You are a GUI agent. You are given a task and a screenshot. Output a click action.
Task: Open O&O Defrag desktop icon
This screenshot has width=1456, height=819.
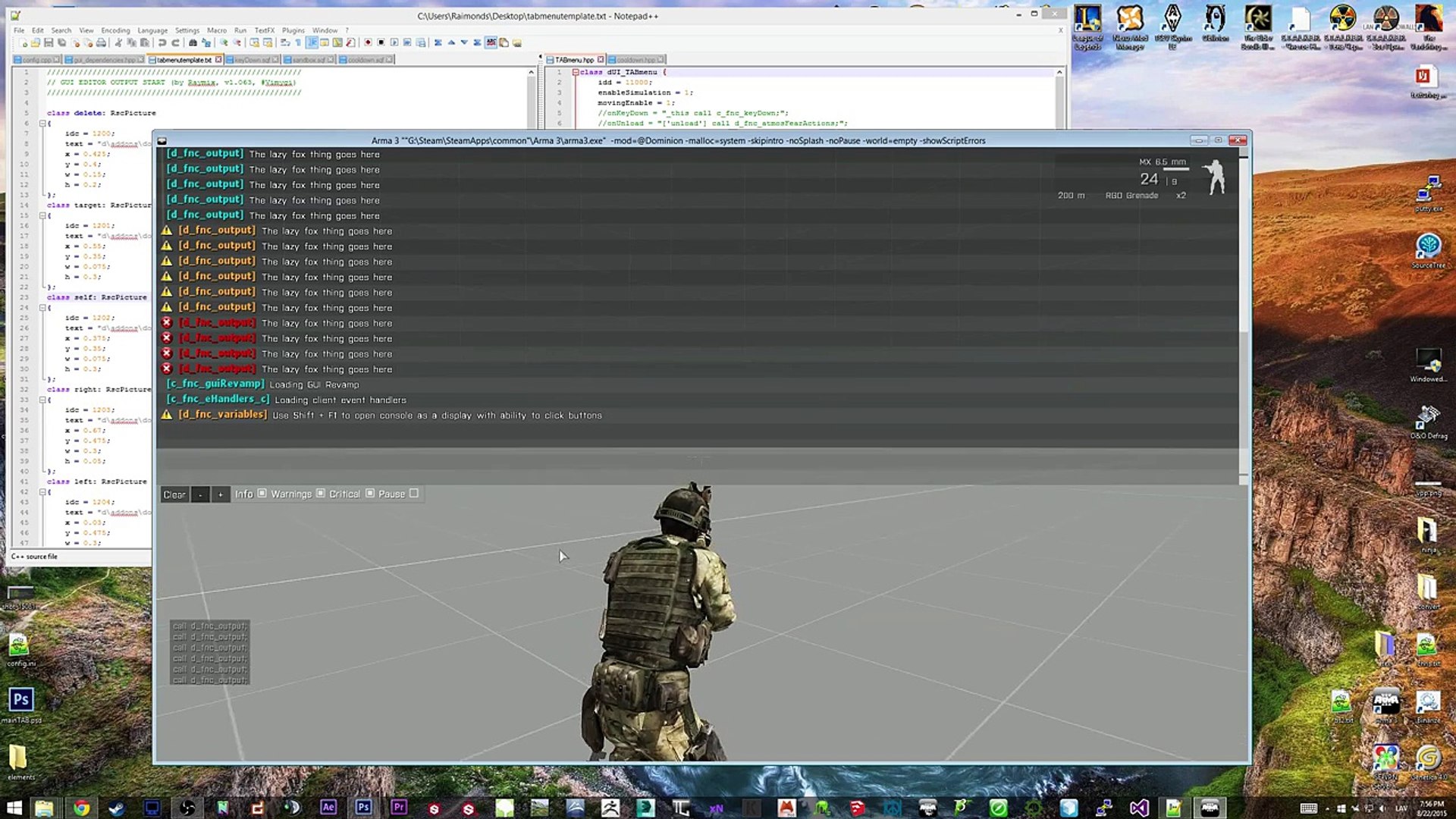[1428, 422]
